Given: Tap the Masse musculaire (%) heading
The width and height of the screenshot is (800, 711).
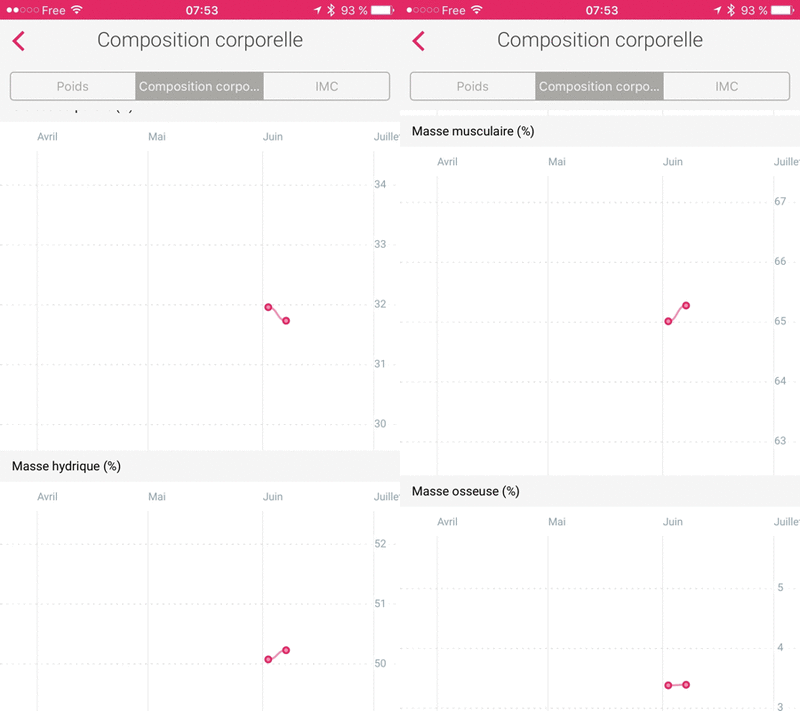Looking at the screenshot, I should click(473, 132).
